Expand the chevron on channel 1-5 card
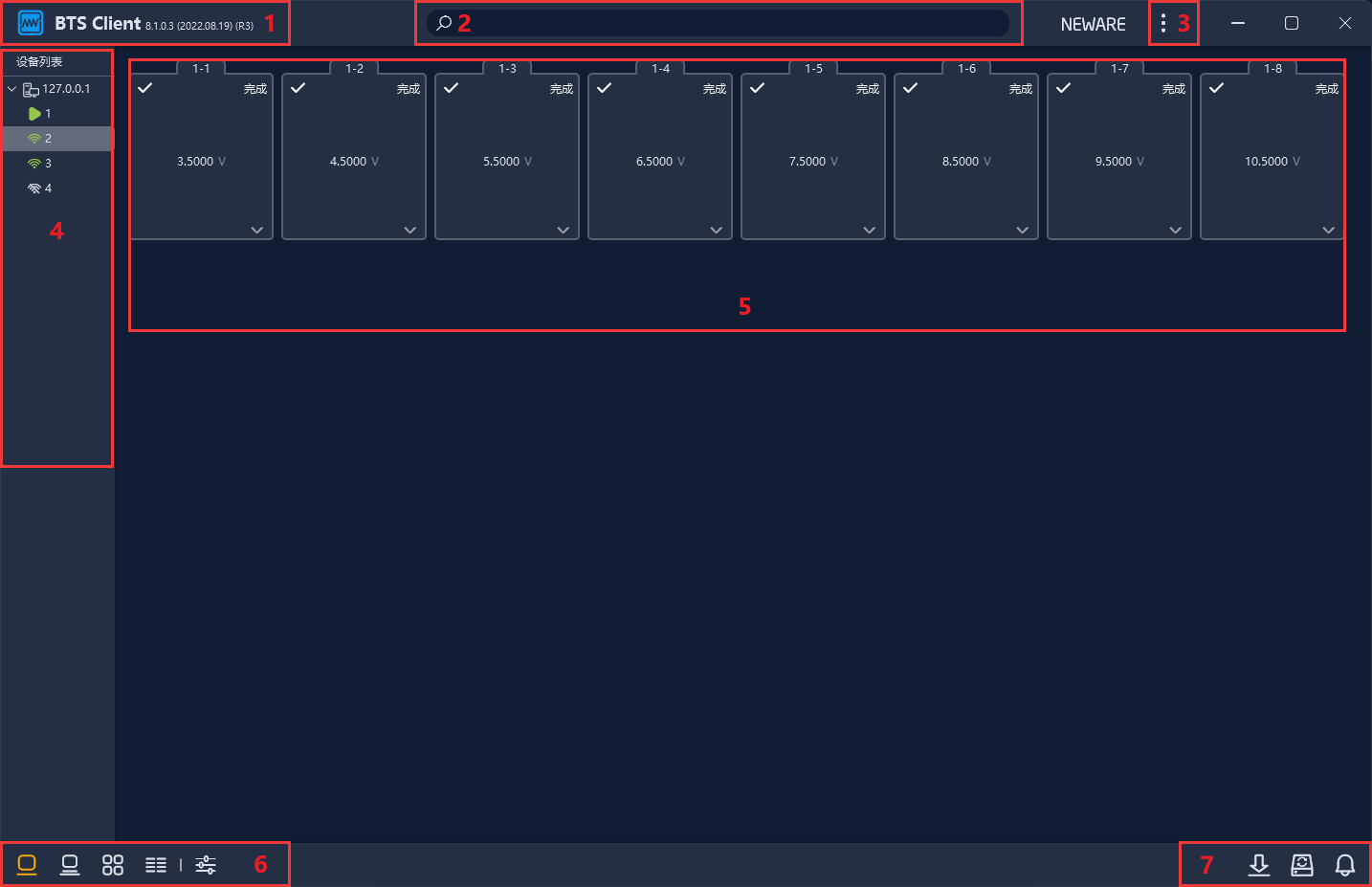1372x887 pixels. [x=869, y=230]
